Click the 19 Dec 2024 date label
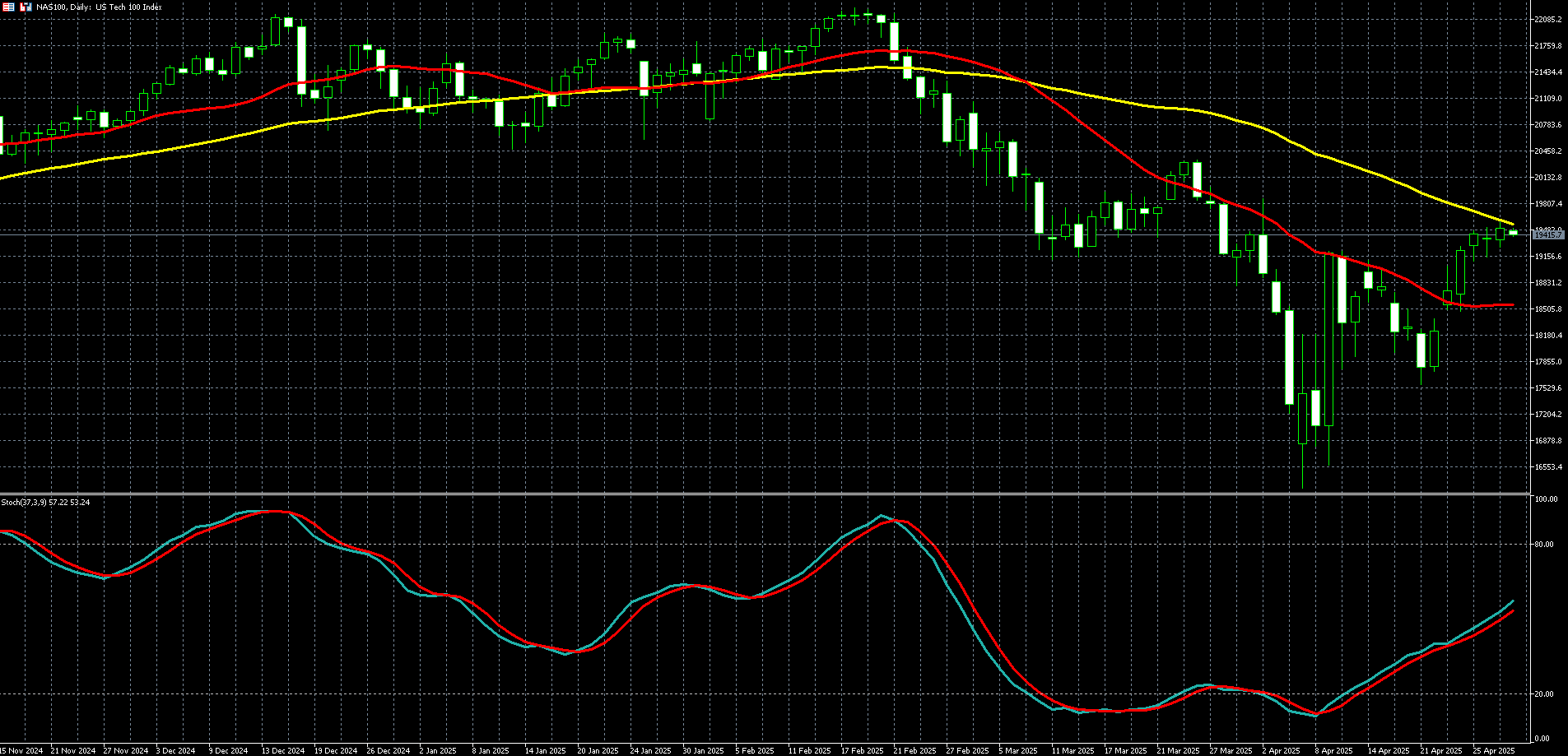Screen dimensions: 1568x756 click(337, 751)
